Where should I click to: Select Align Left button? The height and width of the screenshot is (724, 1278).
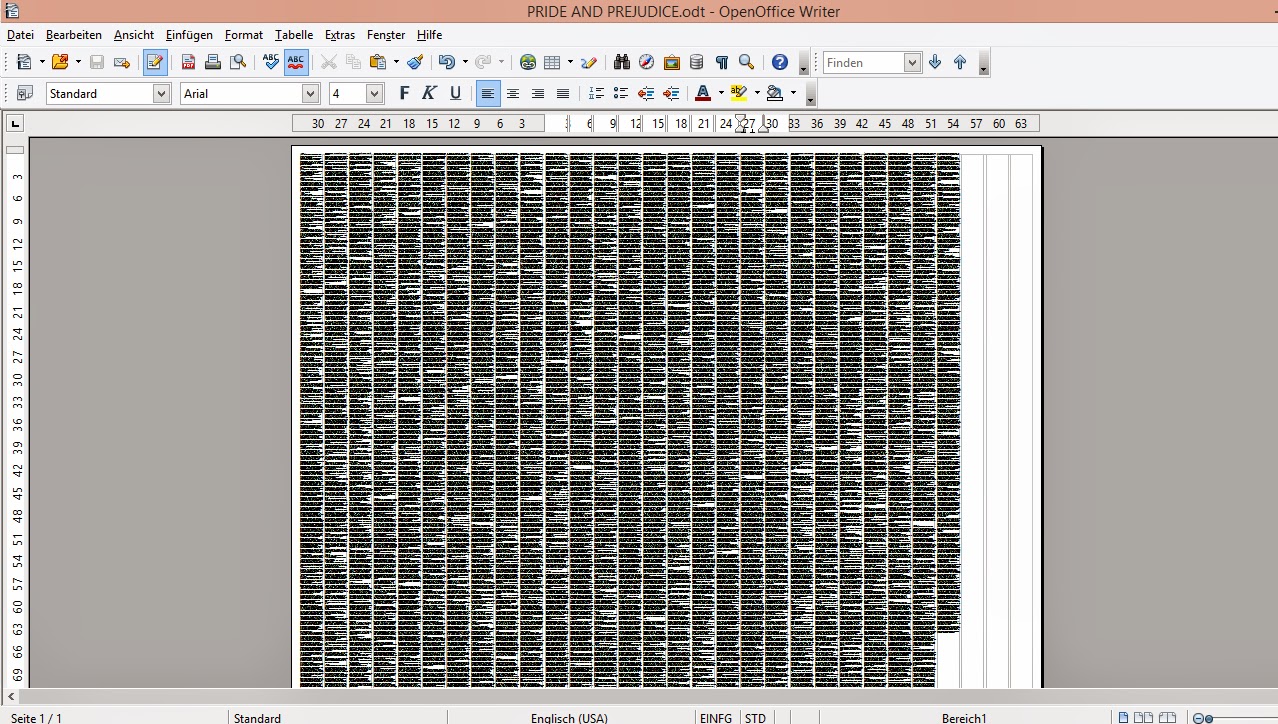pos(488,93)
